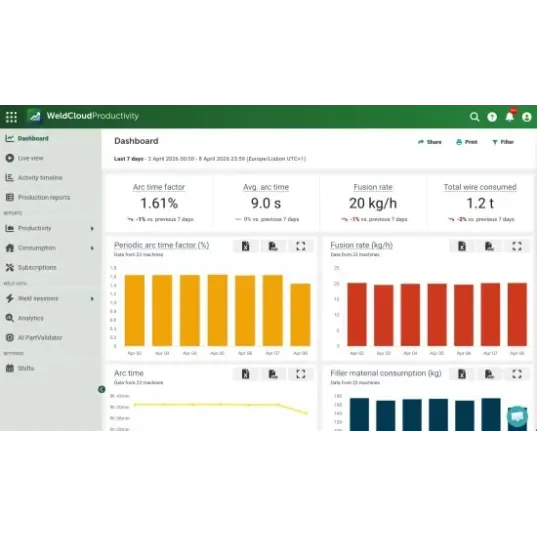Expand Filler material consumption chart fullscreen
537x537 pixels.
517,374
